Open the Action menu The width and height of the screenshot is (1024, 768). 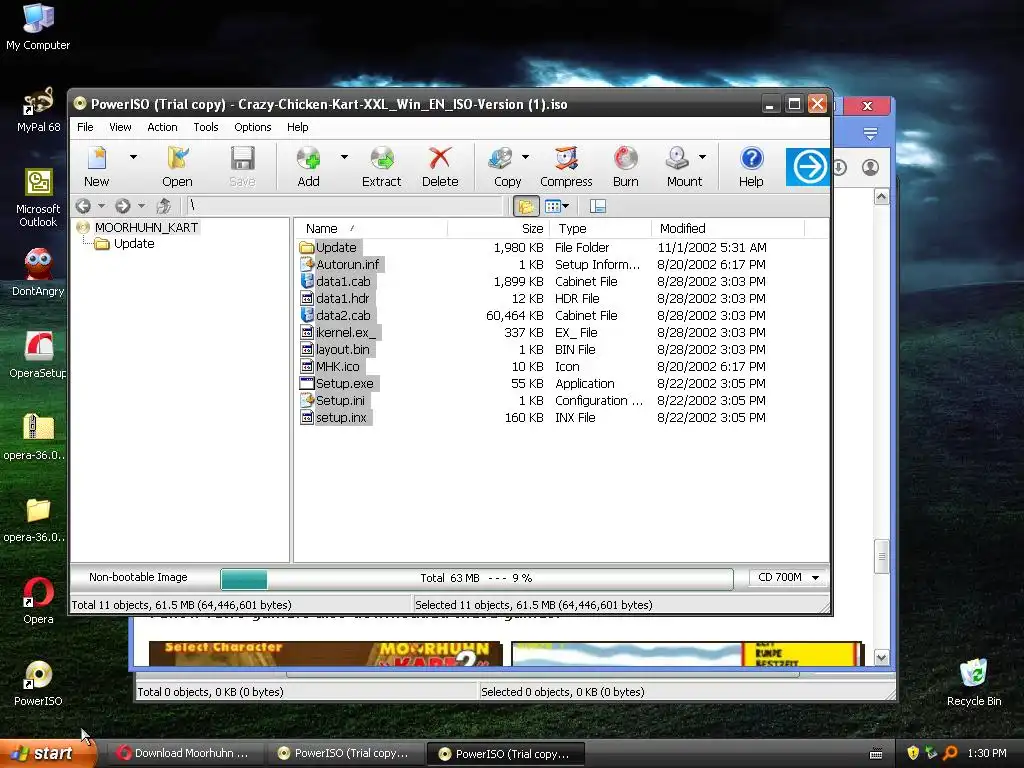162,127
